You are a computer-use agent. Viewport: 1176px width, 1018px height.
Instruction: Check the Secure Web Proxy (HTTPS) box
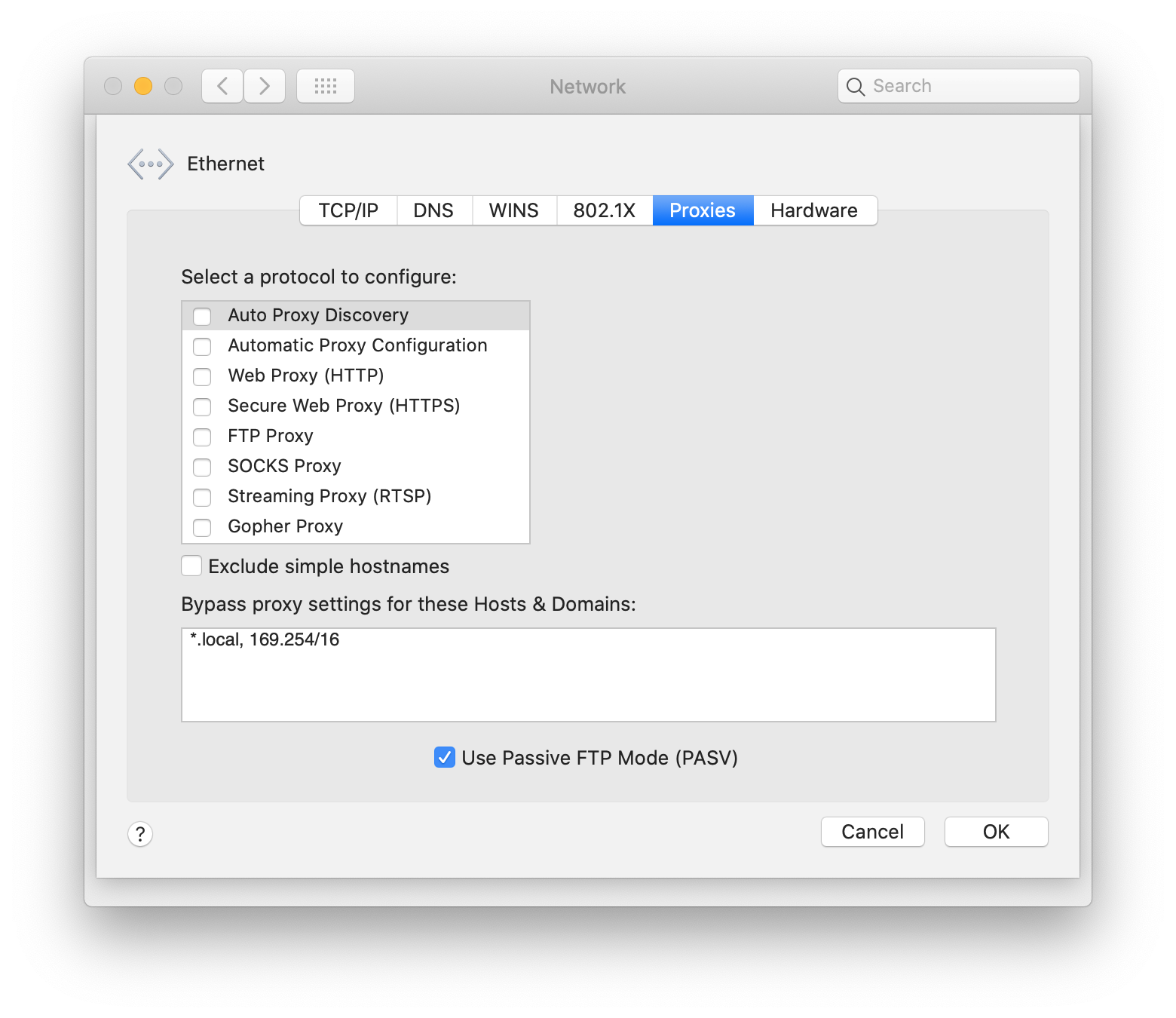click(x=202, y=406)
